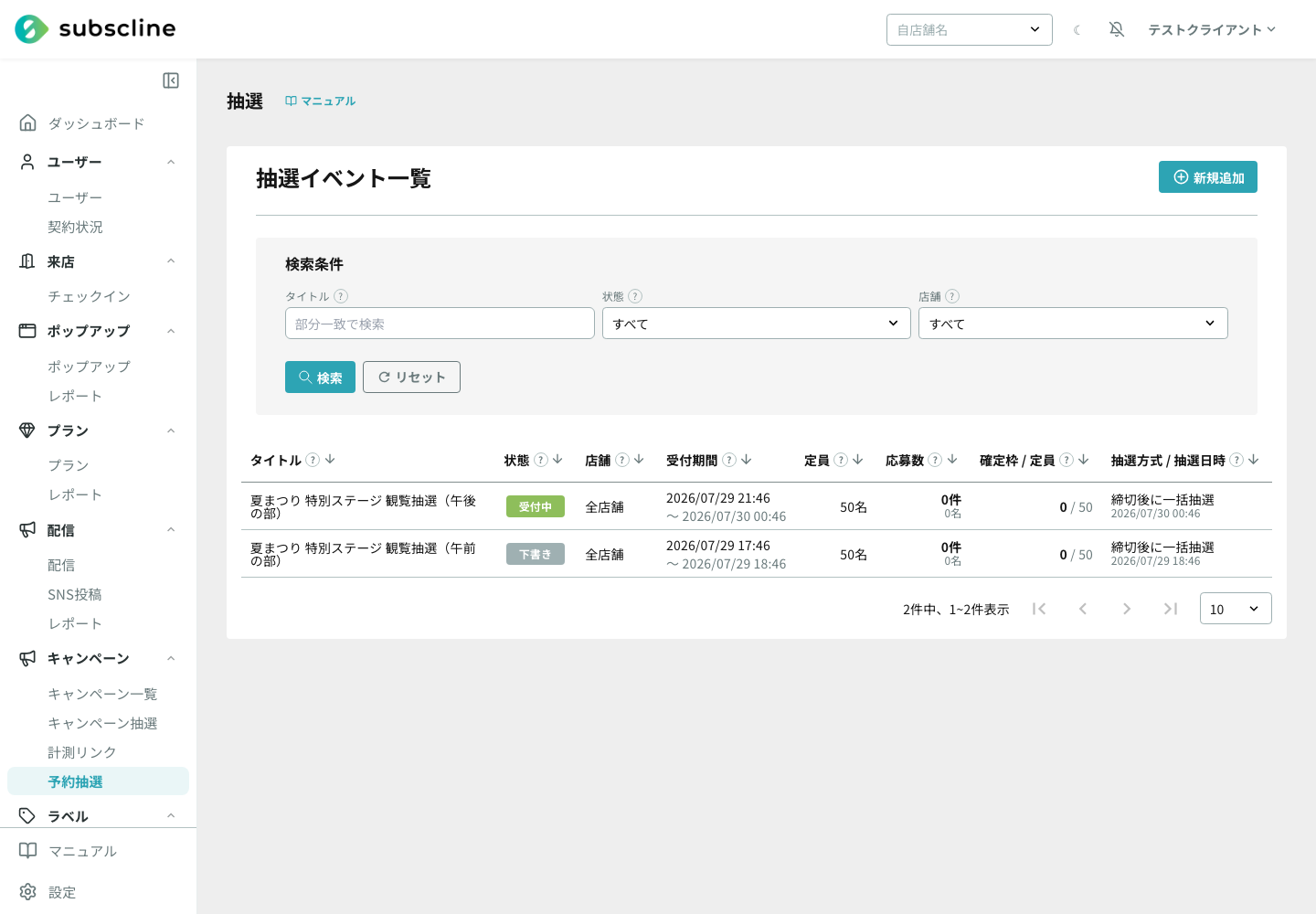Open the 自店舗名 store dropdown
The height and width of the screenshot is (914, 1316).
pyautogui.click(x=970, y=29)
